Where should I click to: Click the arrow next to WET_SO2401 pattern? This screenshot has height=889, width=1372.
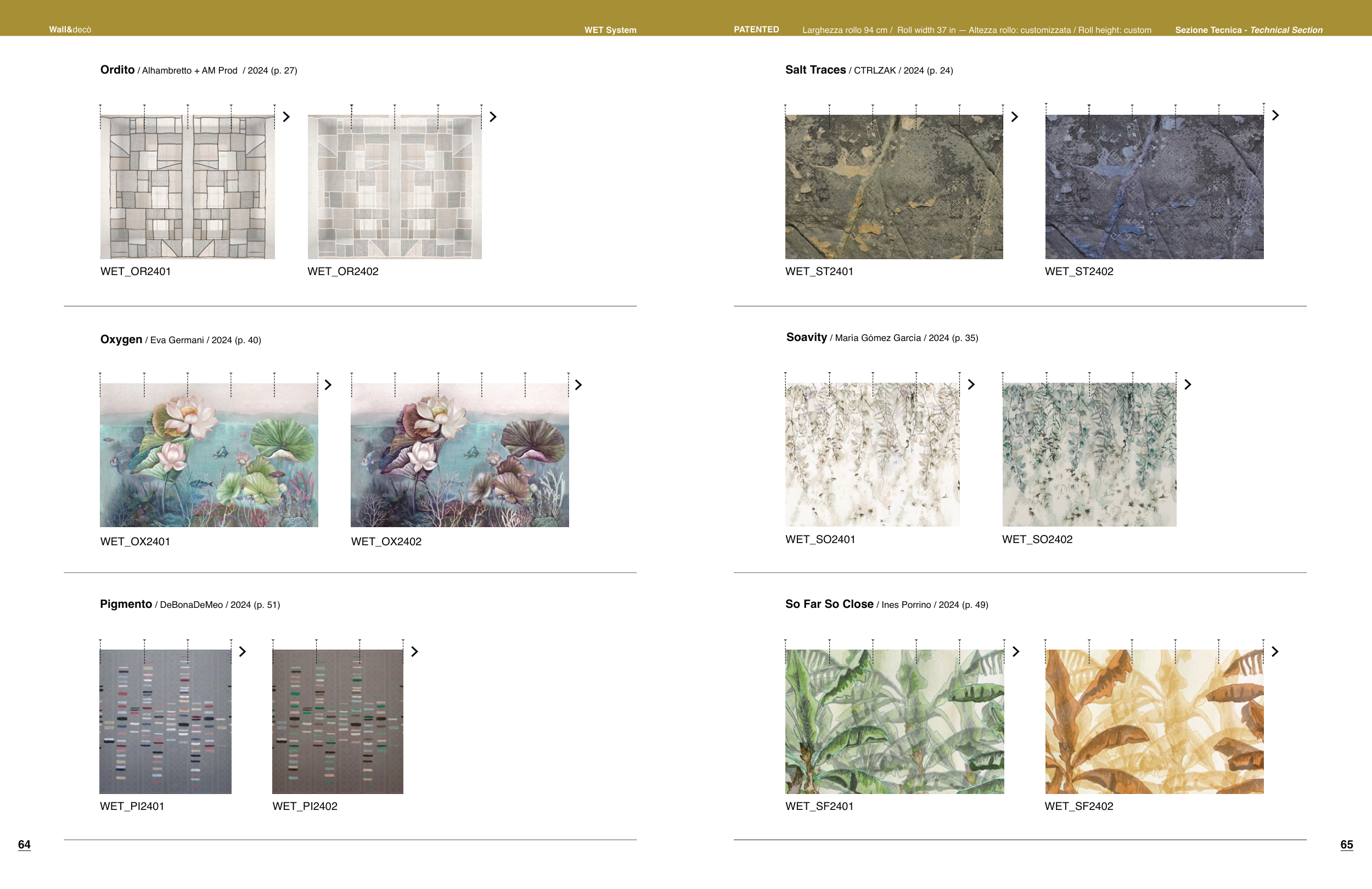[971, 384]
